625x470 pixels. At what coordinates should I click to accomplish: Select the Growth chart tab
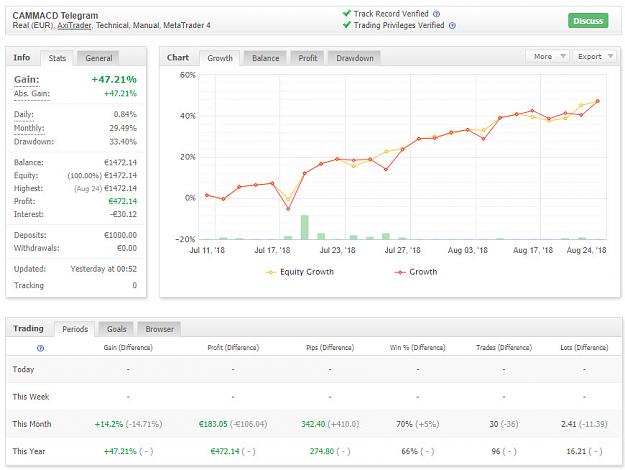[x=220, y=58]
